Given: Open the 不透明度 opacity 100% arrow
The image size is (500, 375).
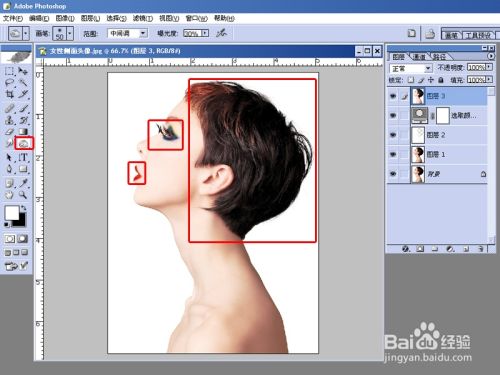Looking at the screenshot, I should point(489,68).
